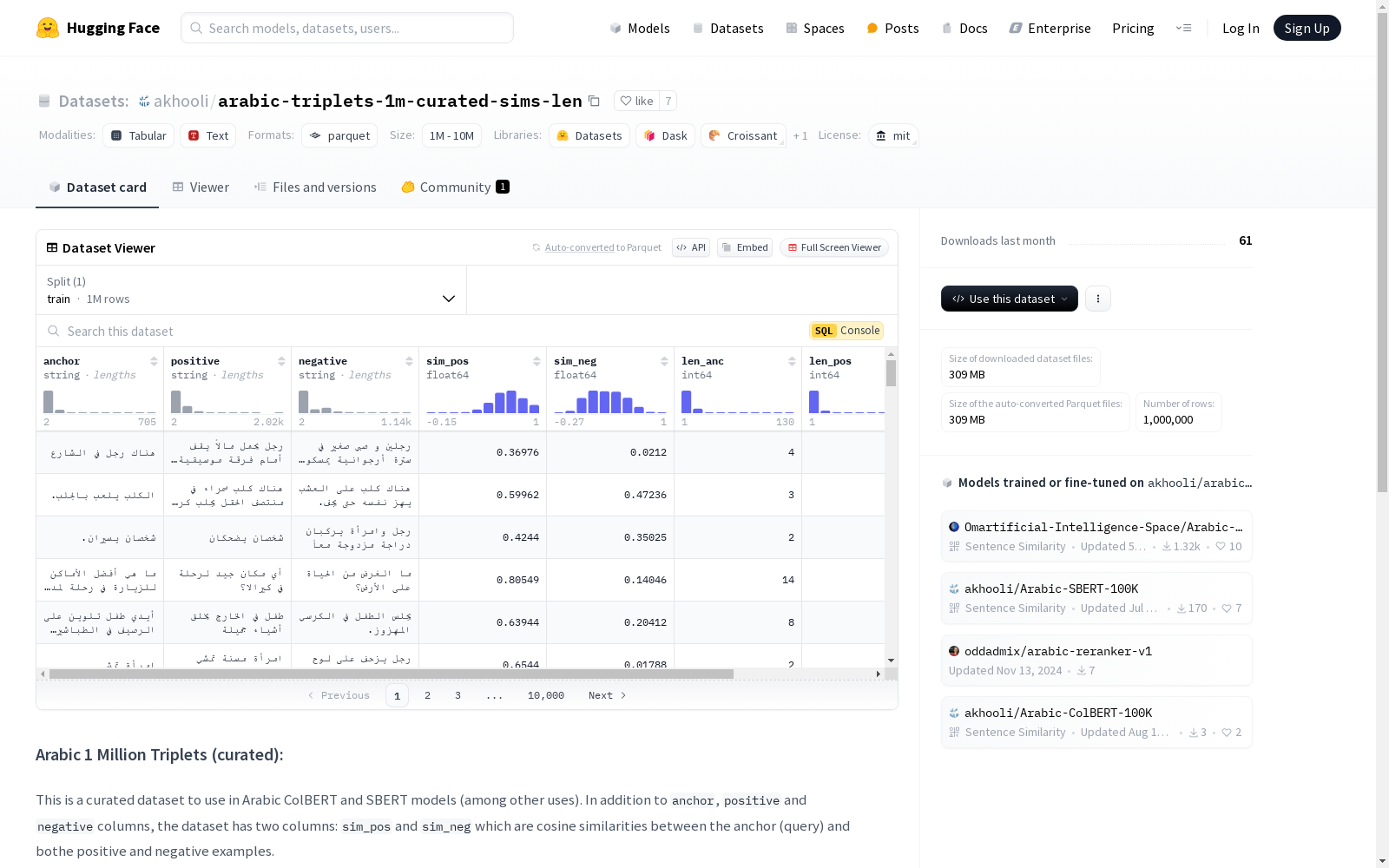Show the +1 additional libraries
Screen dimensions: 1389x868
[800, 135]
